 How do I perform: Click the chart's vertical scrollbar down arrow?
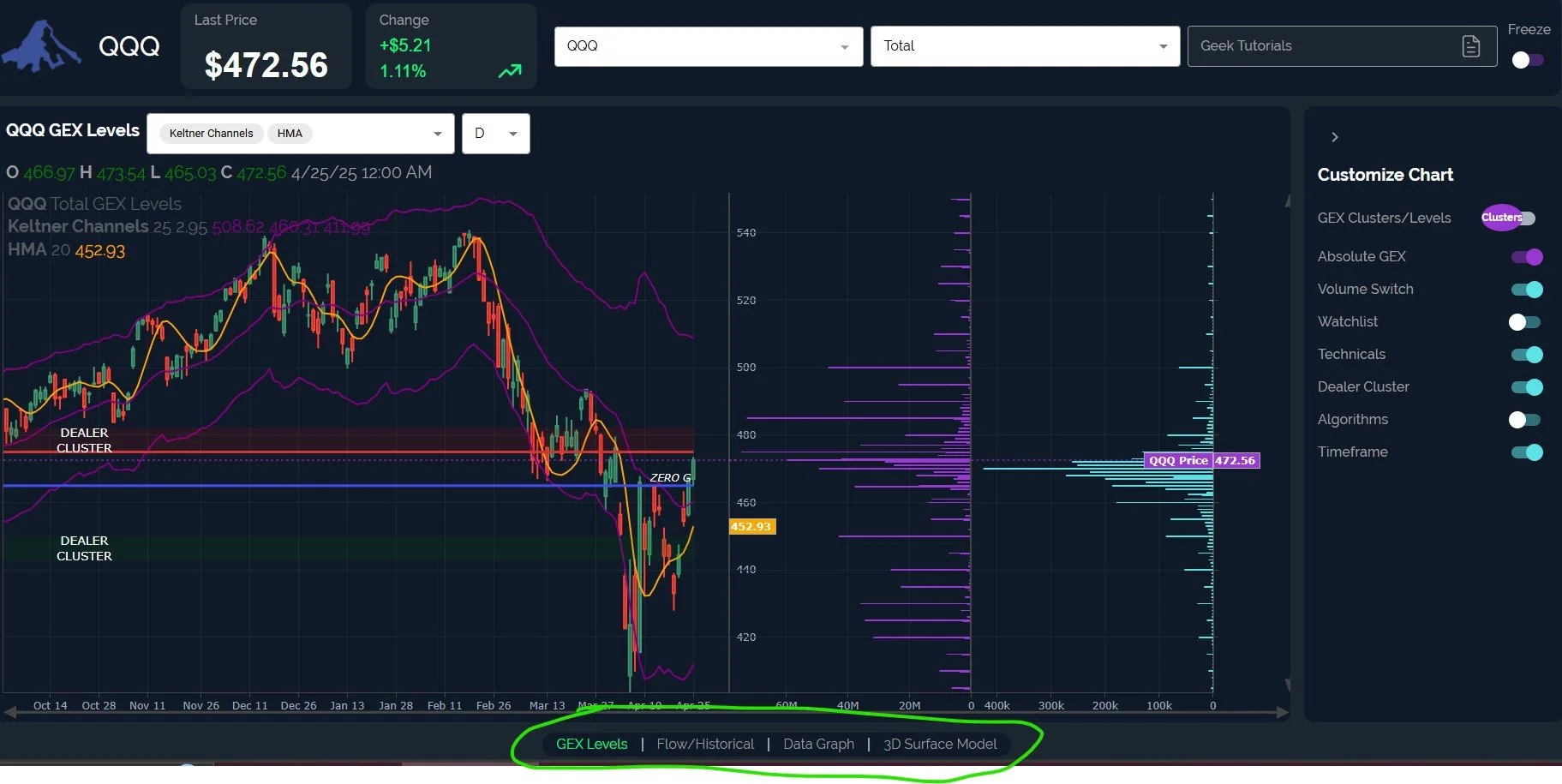(1287, 685)
